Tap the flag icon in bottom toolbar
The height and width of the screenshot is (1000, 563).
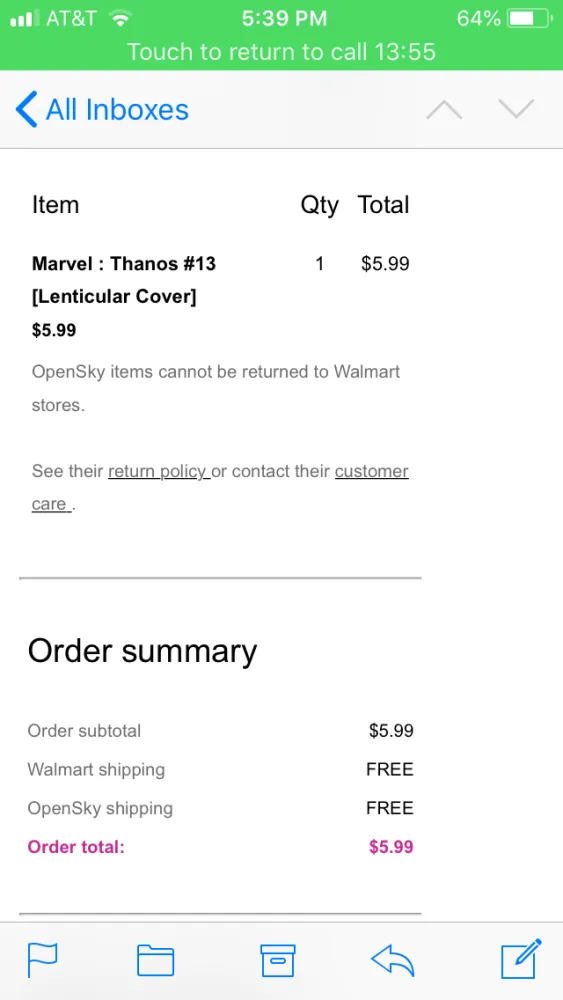click(x=43, y=960)
